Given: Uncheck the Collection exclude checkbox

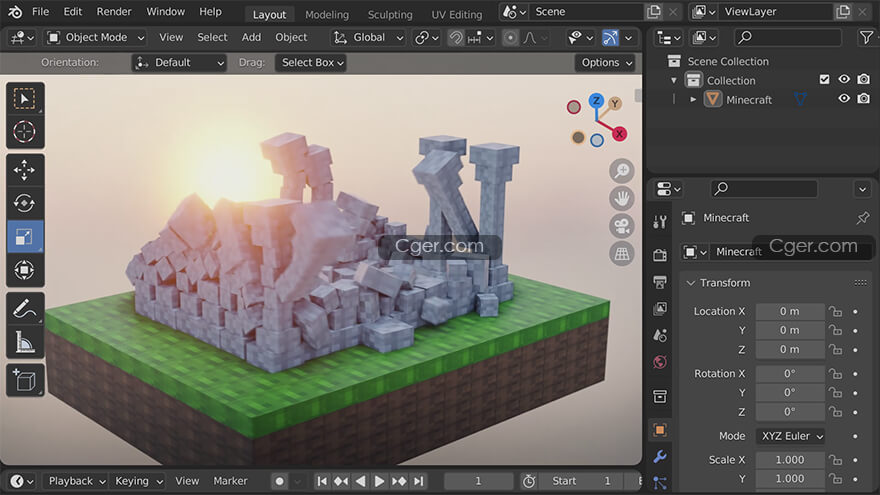Looking at the screenshot, I should [824, 80].
